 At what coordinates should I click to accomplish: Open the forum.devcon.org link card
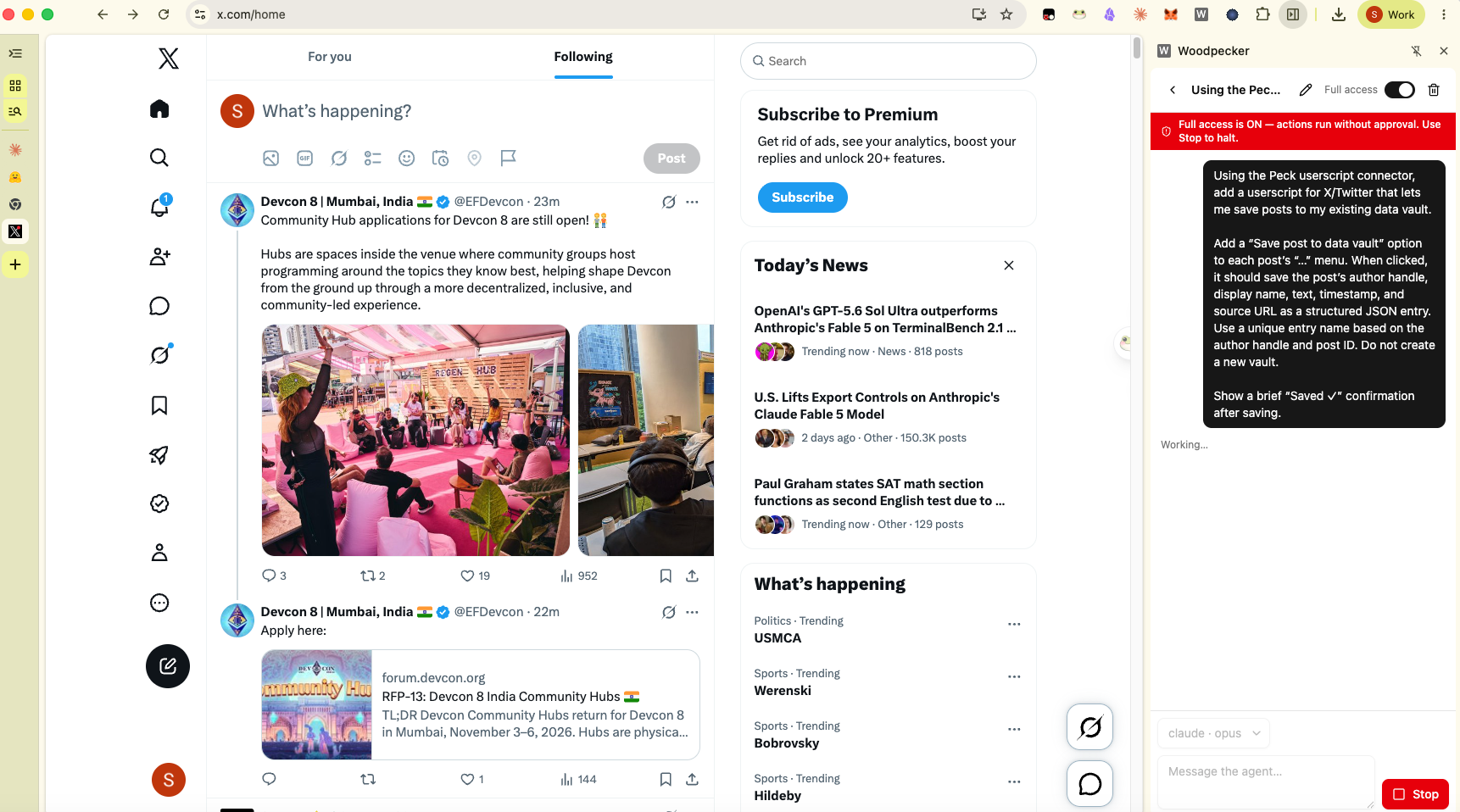tap(481, 705)
